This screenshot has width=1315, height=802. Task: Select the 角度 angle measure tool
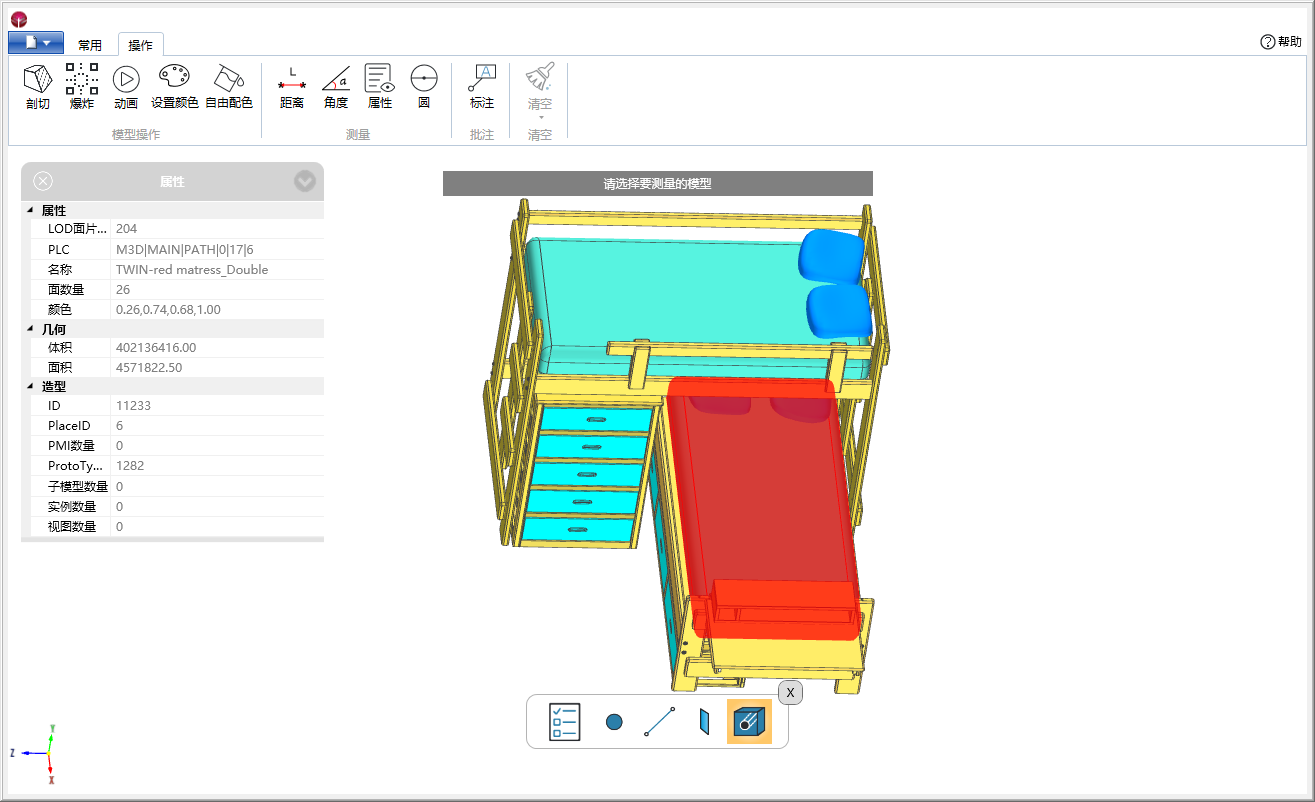pos(336,87)
